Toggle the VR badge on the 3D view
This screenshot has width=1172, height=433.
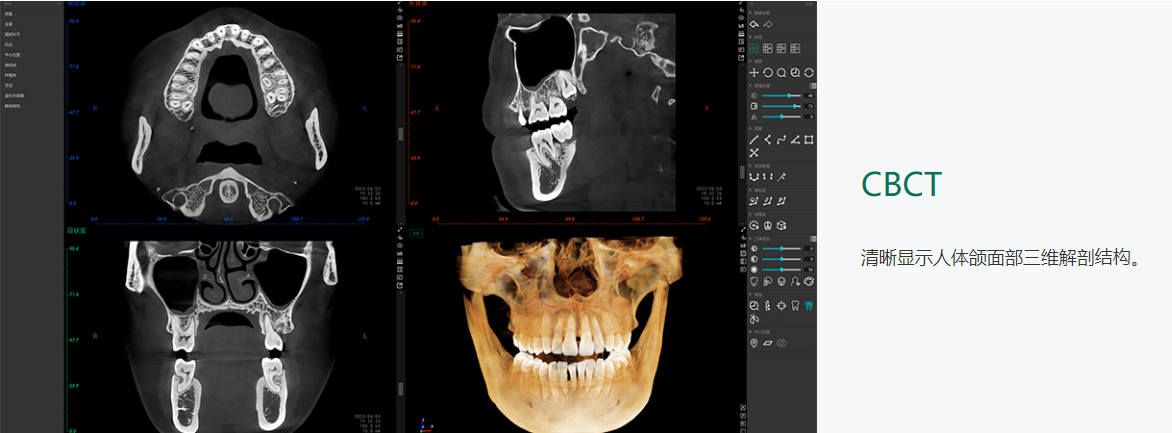417,233
